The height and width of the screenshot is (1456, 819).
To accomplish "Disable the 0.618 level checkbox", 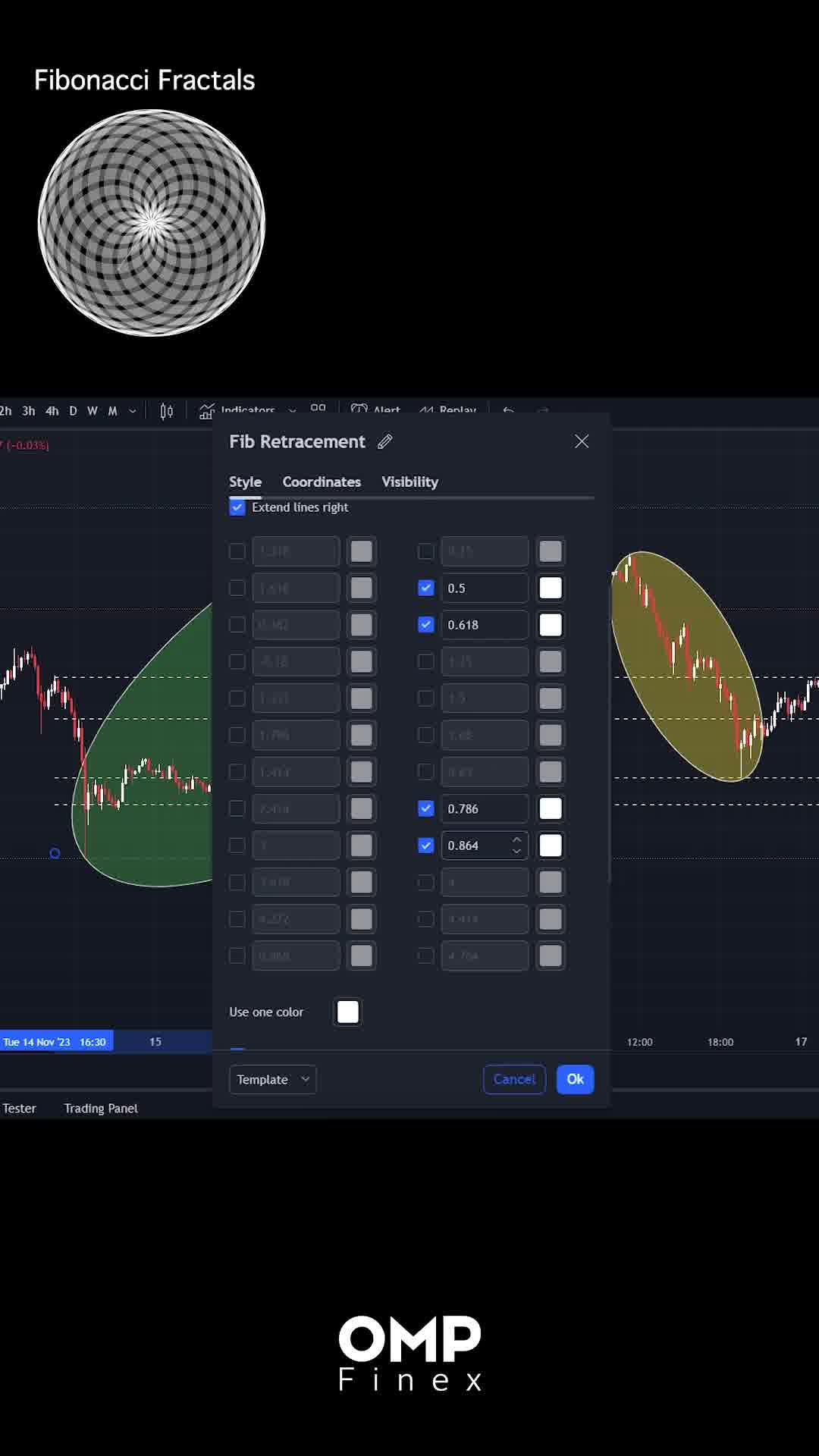I will click(426, 625).
